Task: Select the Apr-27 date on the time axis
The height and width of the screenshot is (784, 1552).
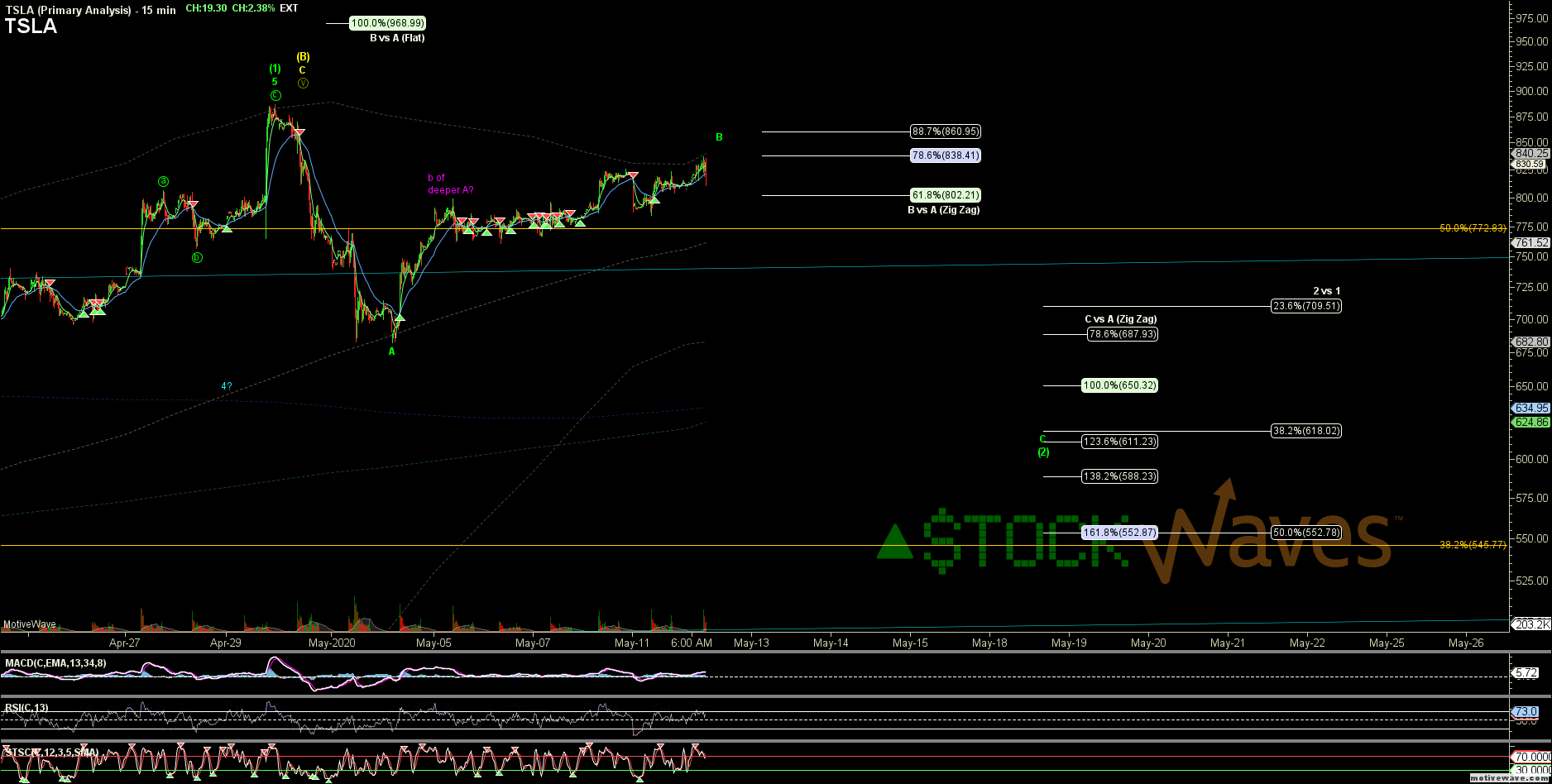Action: (x=125, y=643)
